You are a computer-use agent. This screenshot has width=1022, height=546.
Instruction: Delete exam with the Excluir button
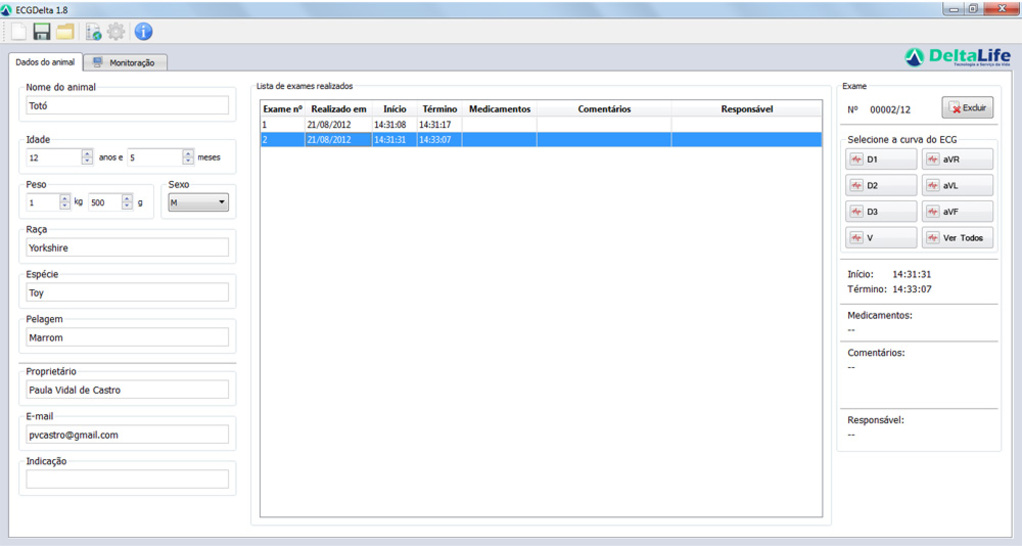[967, 108]
